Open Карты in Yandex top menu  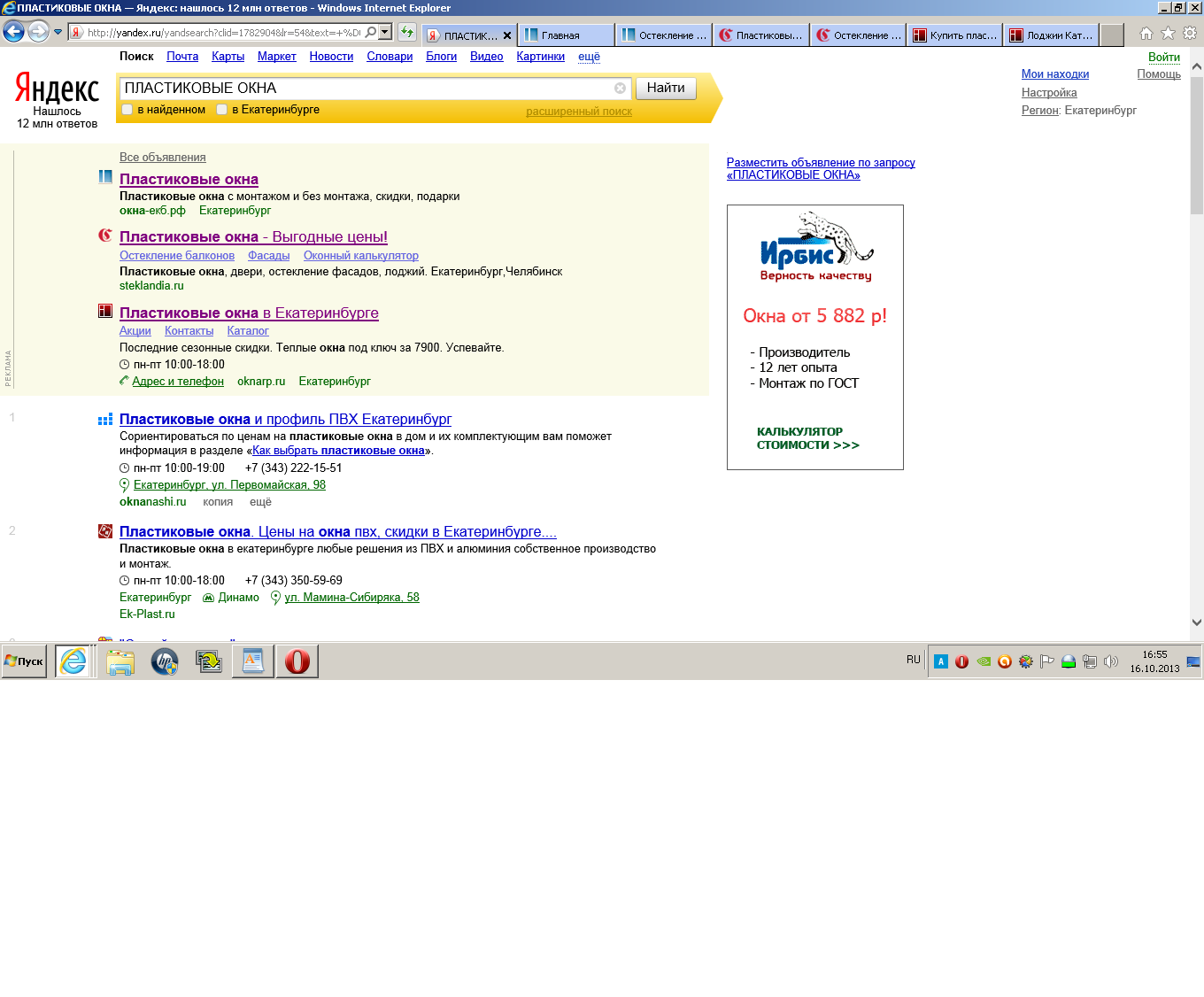click(x=228, y=57)
